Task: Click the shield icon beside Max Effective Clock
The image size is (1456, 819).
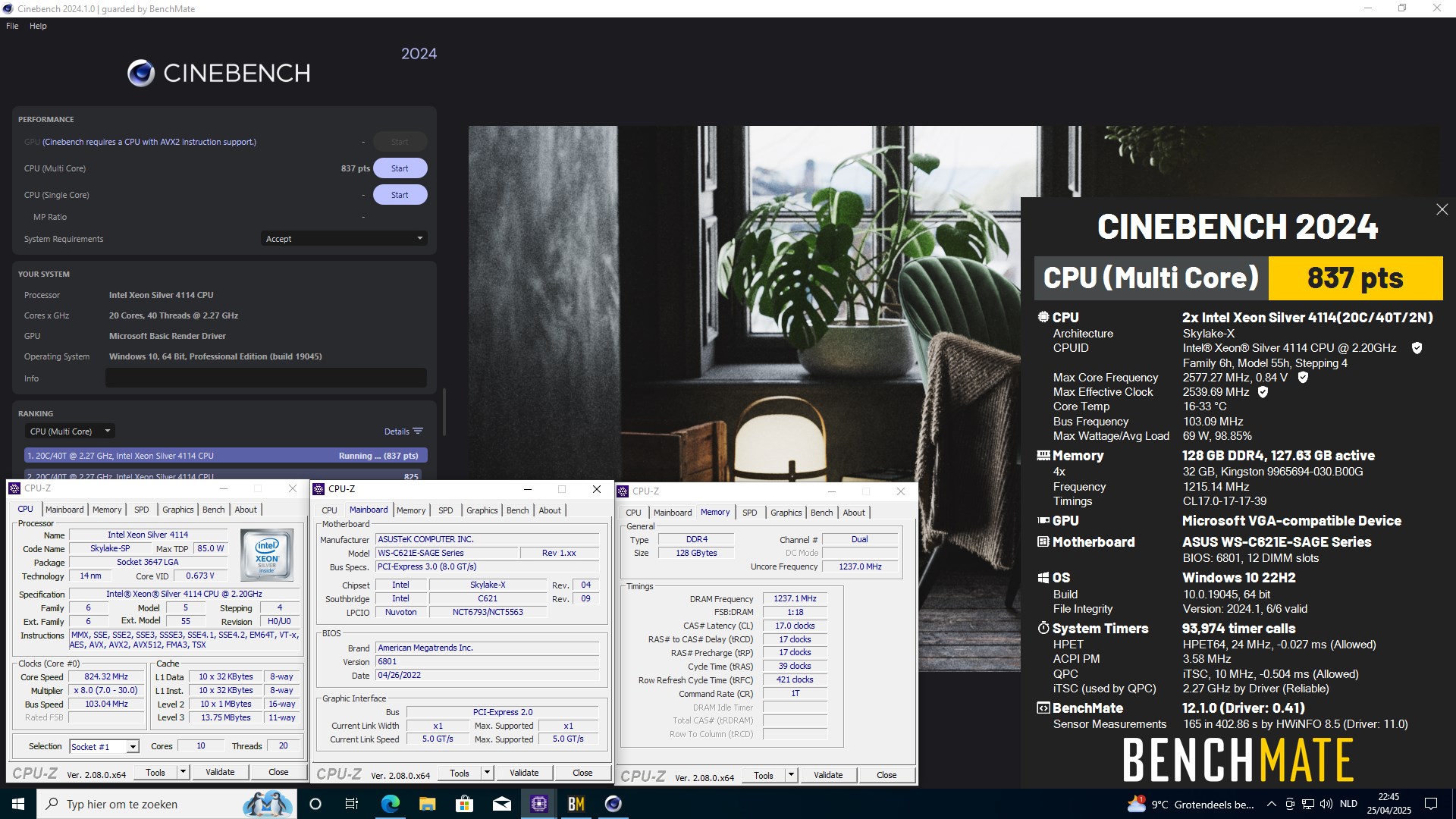Action: 1263,392
